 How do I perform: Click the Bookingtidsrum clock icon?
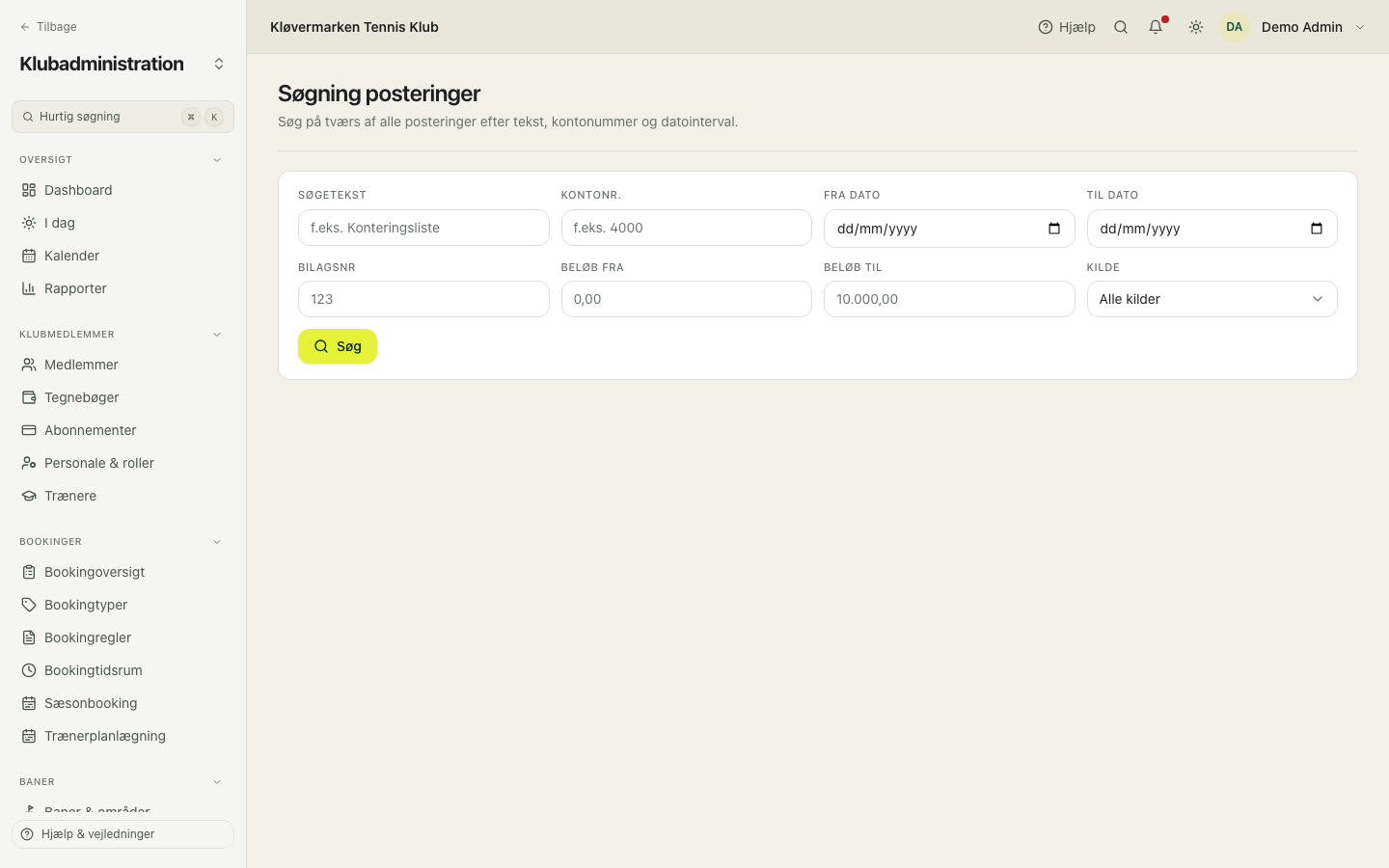[x=29, y=670]
